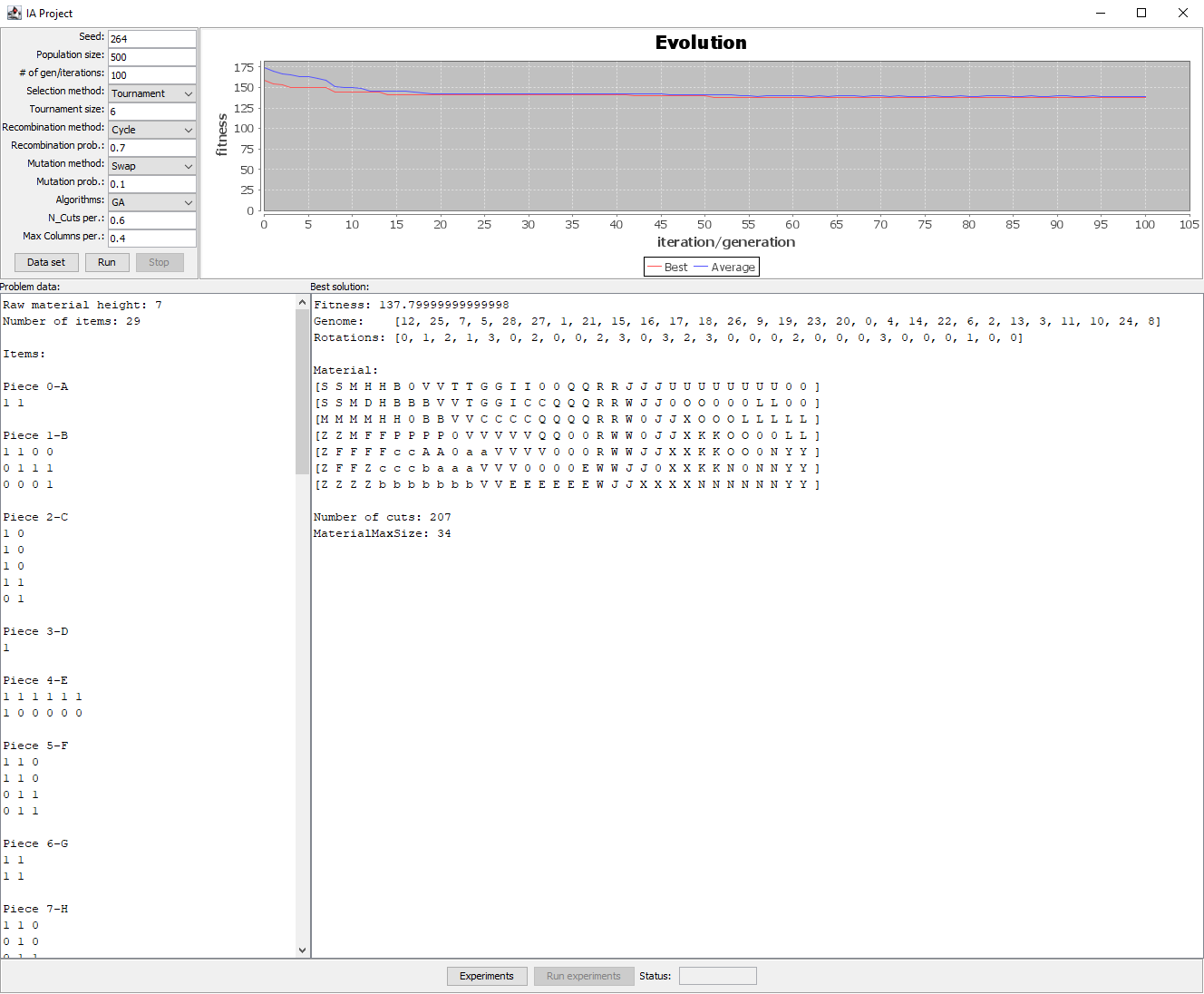Click the 'Piece 5-F' heading

click(35, 745)
